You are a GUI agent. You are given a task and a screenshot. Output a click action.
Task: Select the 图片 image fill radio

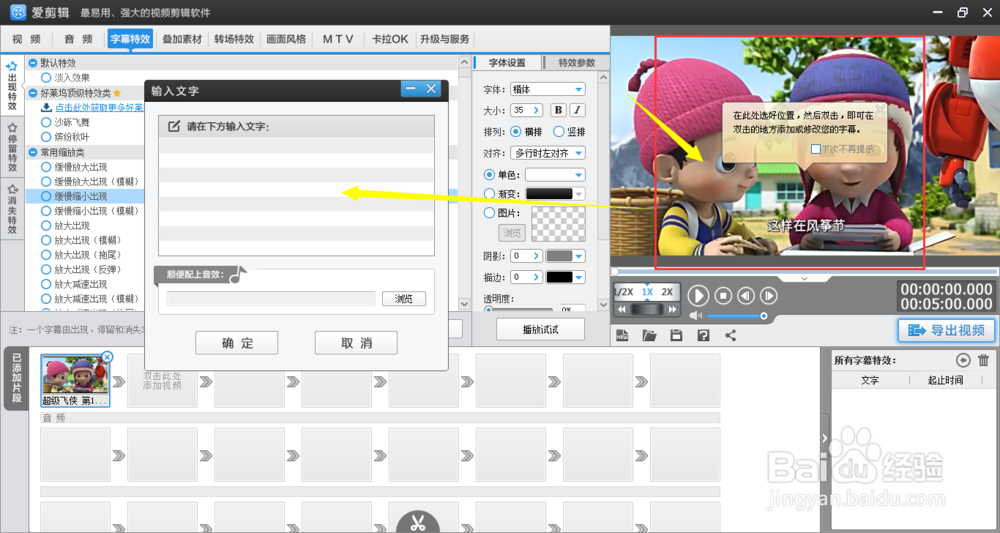click(489, 212)
